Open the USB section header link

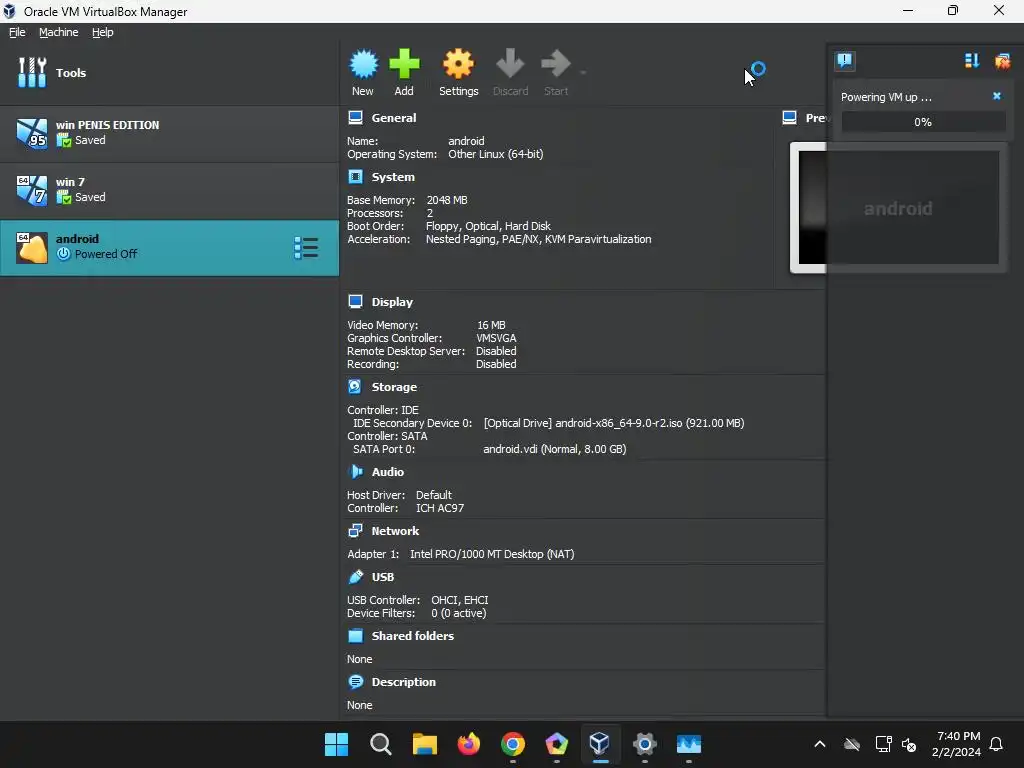(383, 577)
